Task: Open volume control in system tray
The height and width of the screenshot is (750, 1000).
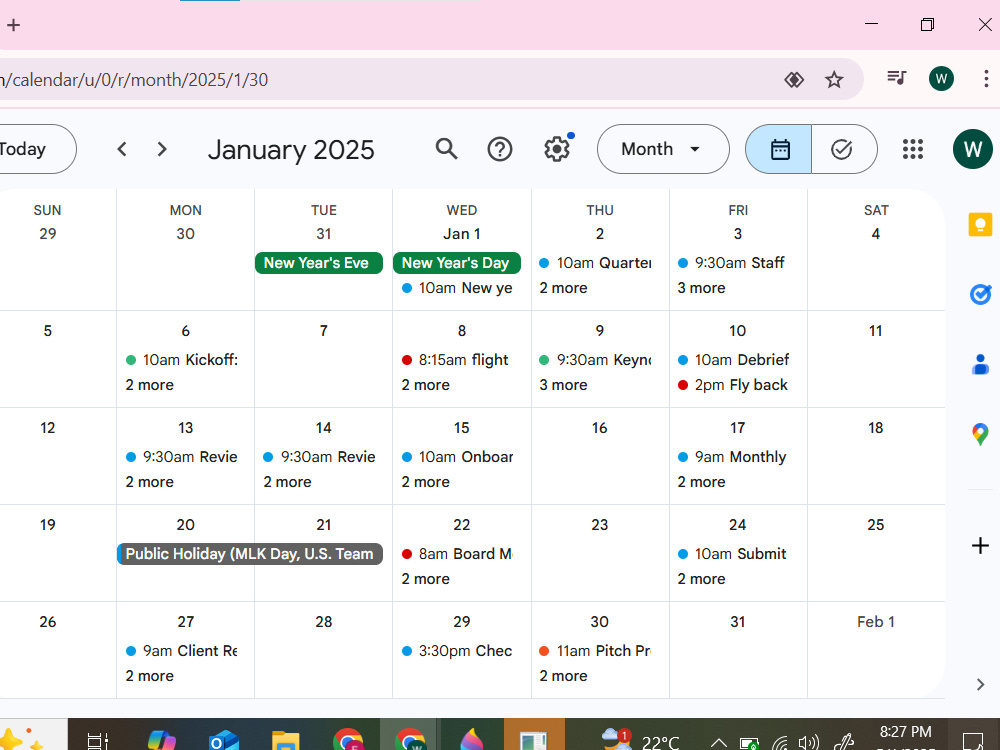Action: tap(809, 742)
